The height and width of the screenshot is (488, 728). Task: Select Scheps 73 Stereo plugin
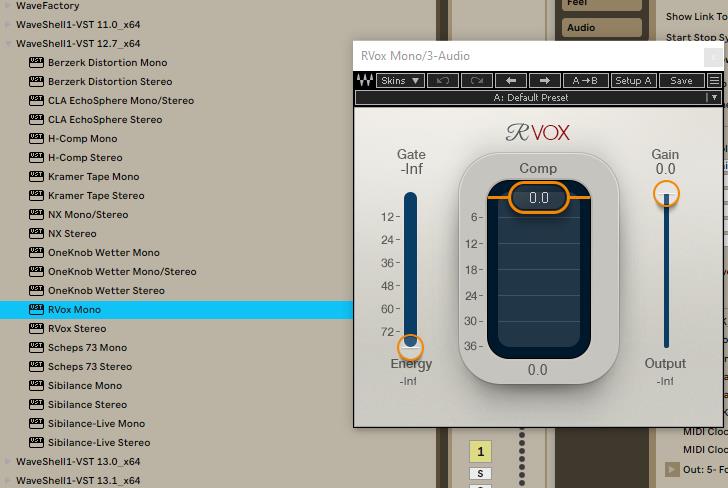pyautogui.click(x=90, y=367)
